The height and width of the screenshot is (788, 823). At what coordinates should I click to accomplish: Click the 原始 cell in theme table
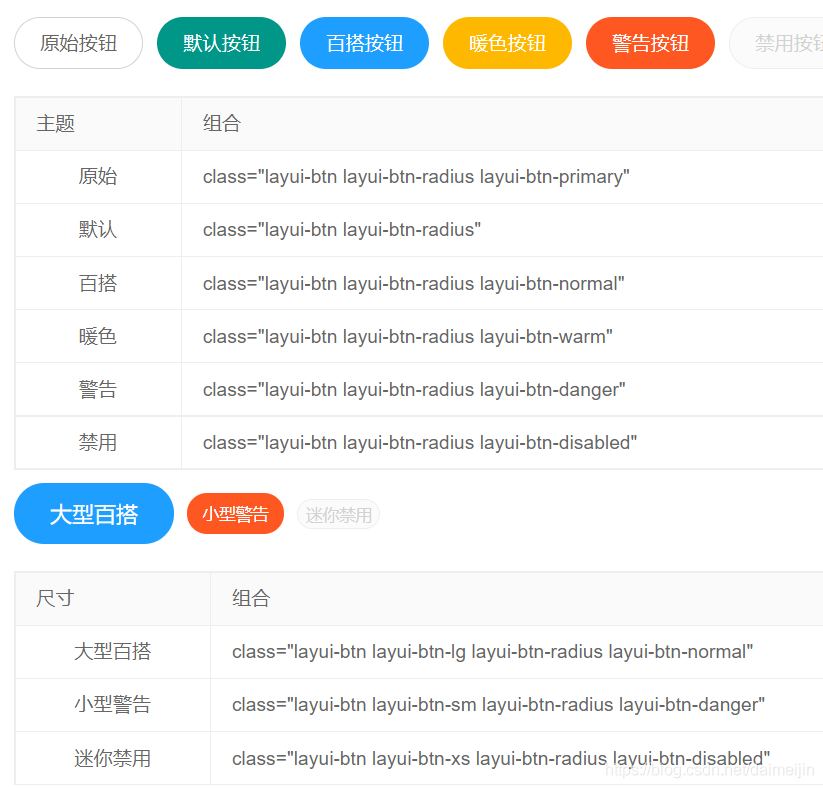[98, 177]
